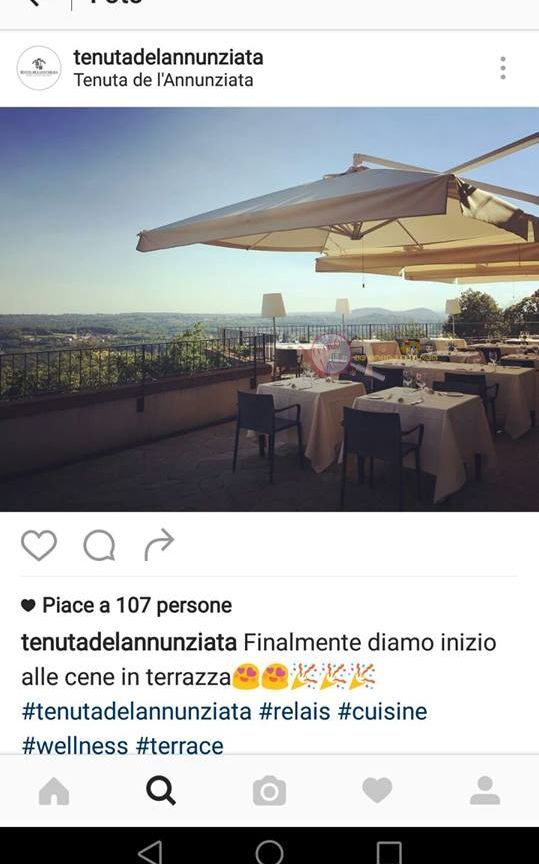This screenshot has width=539, height=864.
Task: Go to the Home tab
Action: coord(54,791)
